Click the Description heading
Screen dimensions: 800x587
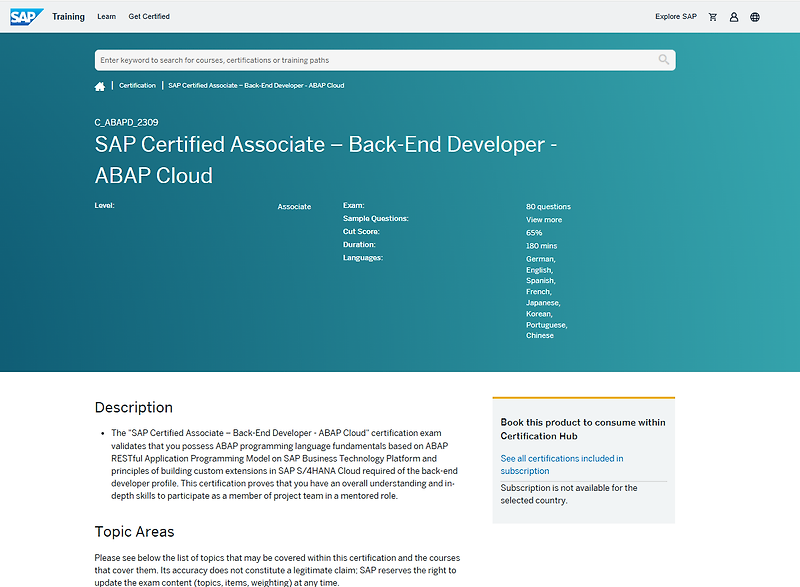click(x=134, y=407)
